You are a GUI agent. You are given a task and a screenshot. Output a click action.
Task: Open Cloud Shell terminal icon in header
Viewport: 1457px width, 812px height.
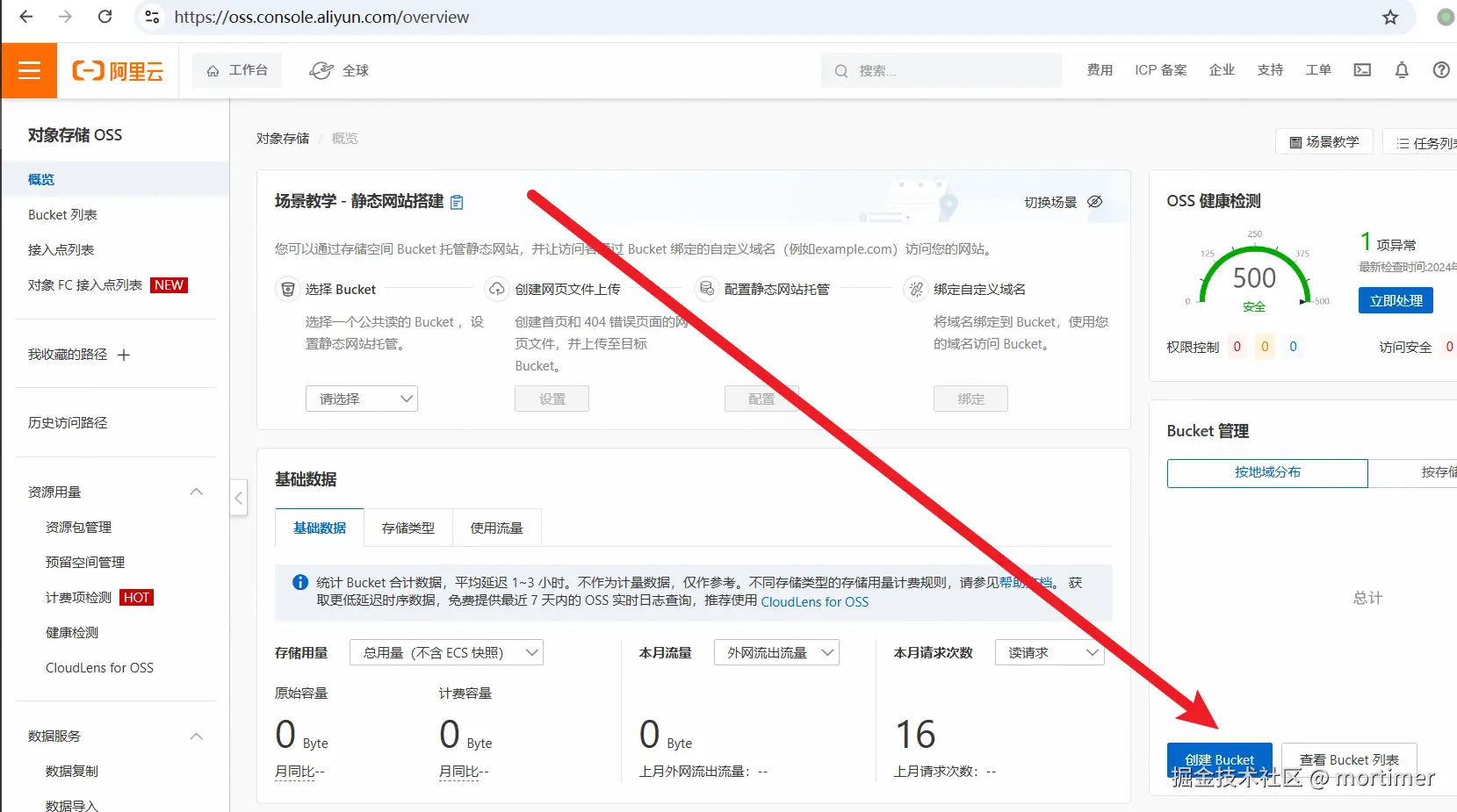click(1362, 70)
